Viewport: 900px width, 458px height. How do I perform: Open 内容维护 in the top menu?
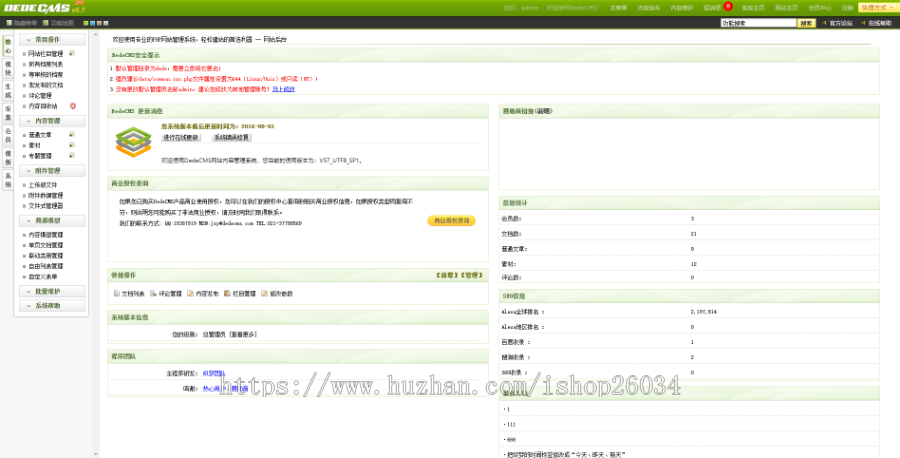[x=681, y=7]
